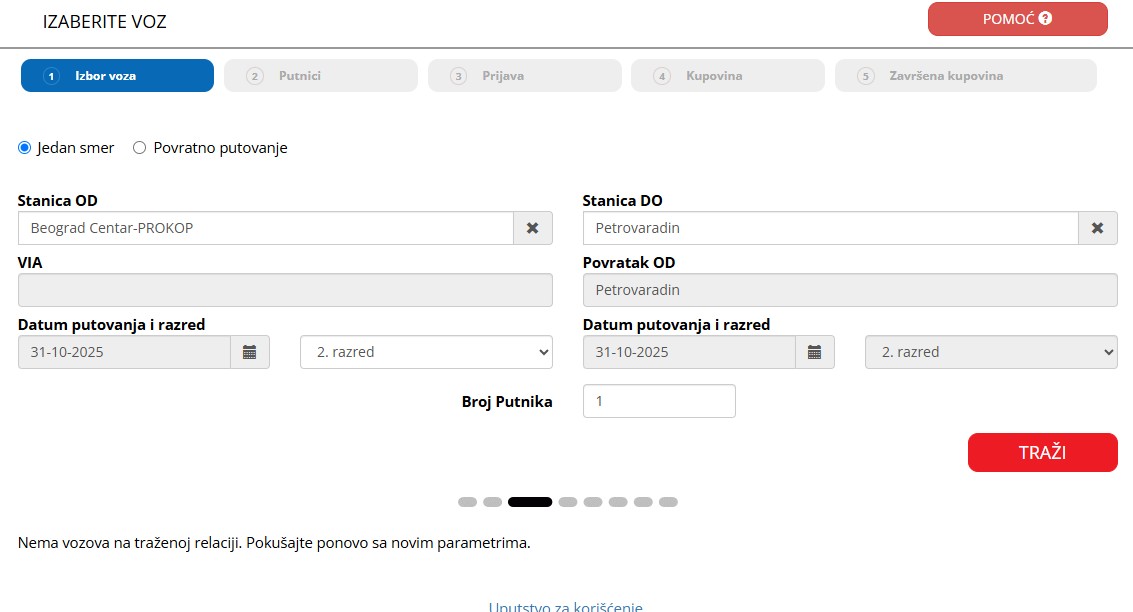Go to the Prijava step tab
Image resolution: width=1133 pixels, height=612 pixels.
coord(524,76)
